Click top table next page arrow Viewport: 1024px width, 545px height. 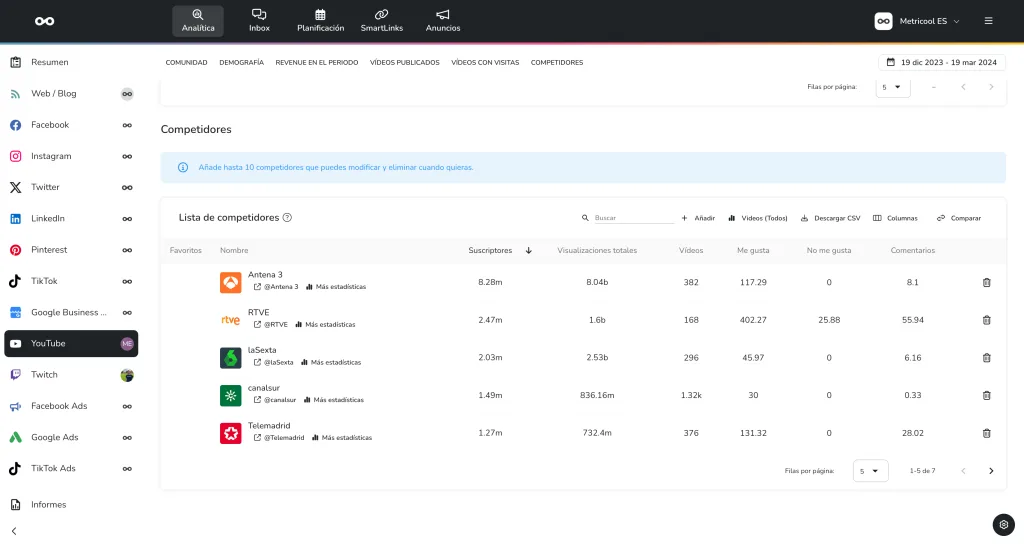point(991,87)
